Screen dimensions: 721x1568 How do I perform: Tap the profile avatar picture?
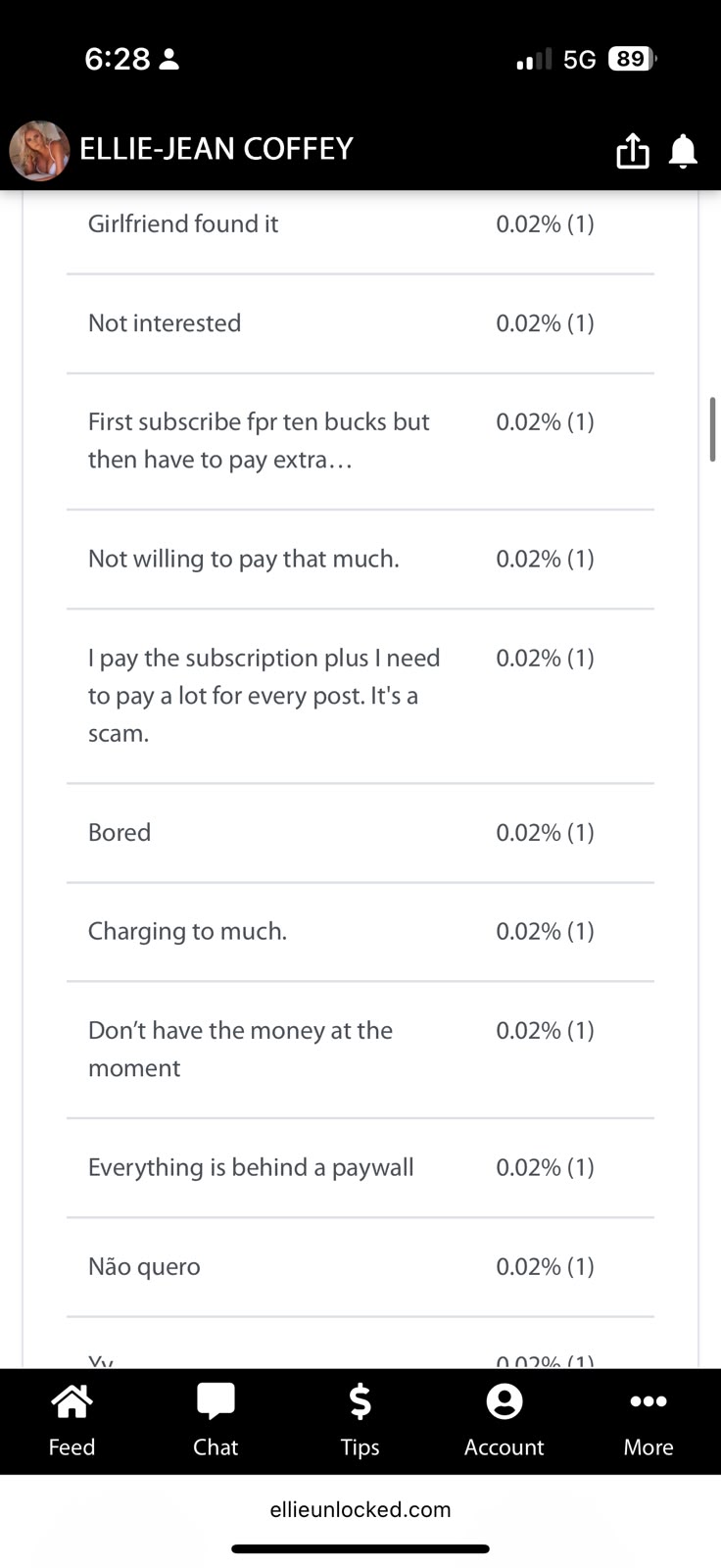pyautogui.click(x=39, y=150)
